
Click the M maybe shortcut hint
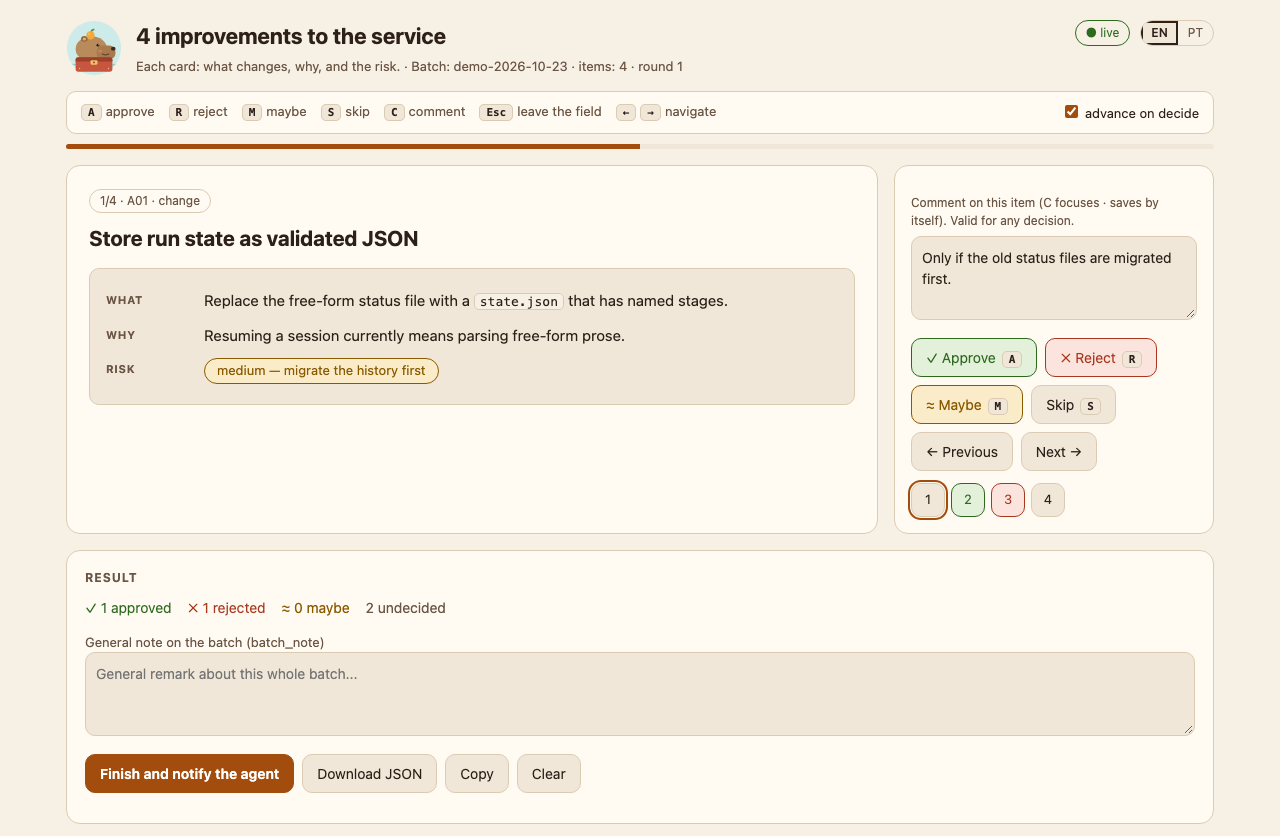(x=274, y=112)
